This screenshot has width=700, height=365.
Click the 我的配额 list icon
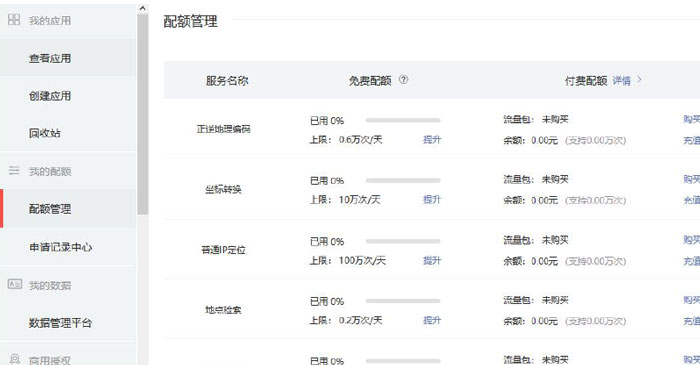click(14, 170)
